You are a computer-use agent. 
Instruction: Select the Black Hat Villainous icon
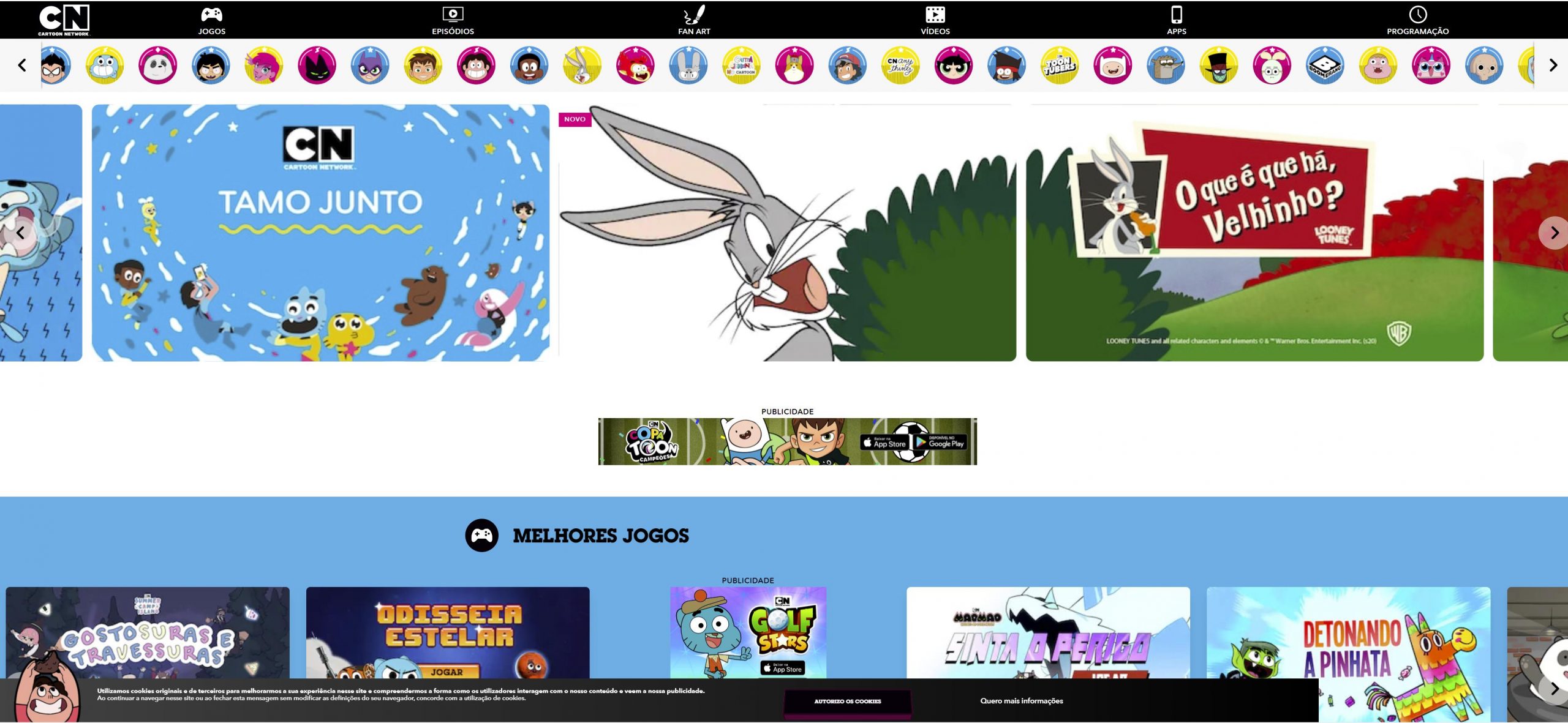pos(1219,65)
